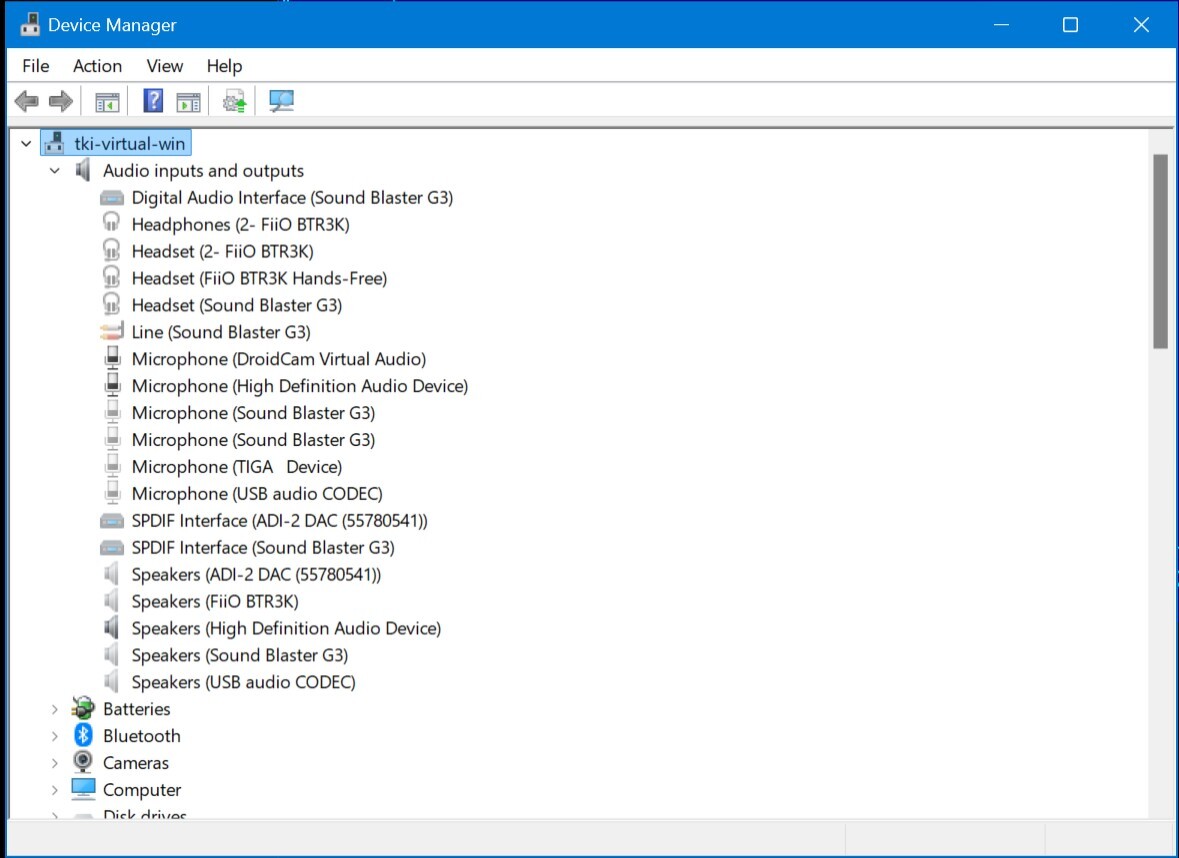Select Microphone (TIGA Device) entry
This screenshot has width=1179, height=858.
[237, 467]
